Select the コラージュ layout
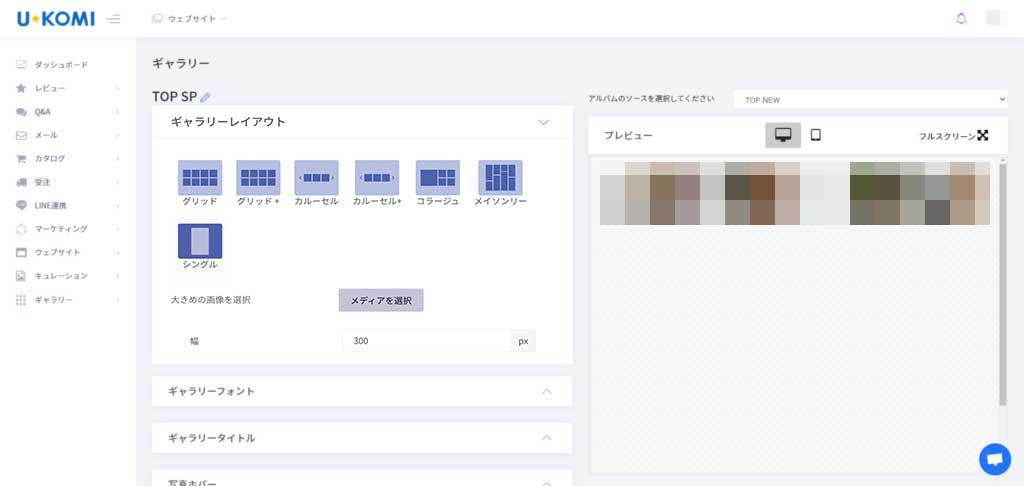Image resolution: width=1024 pixels, height=486 pixels. click(x=438, y=183)
